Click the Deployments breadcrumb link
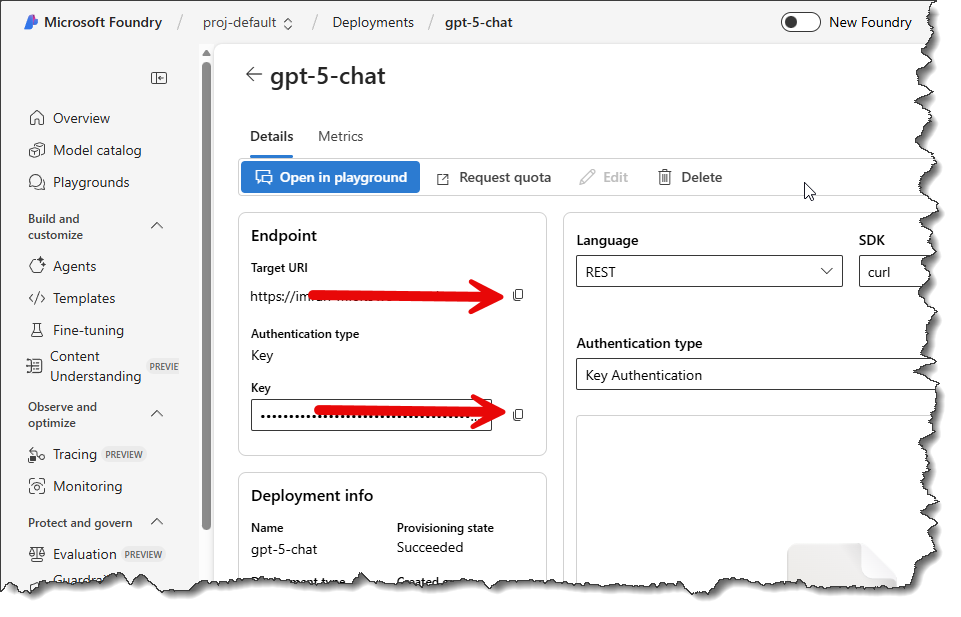 [x=373, y=22]
